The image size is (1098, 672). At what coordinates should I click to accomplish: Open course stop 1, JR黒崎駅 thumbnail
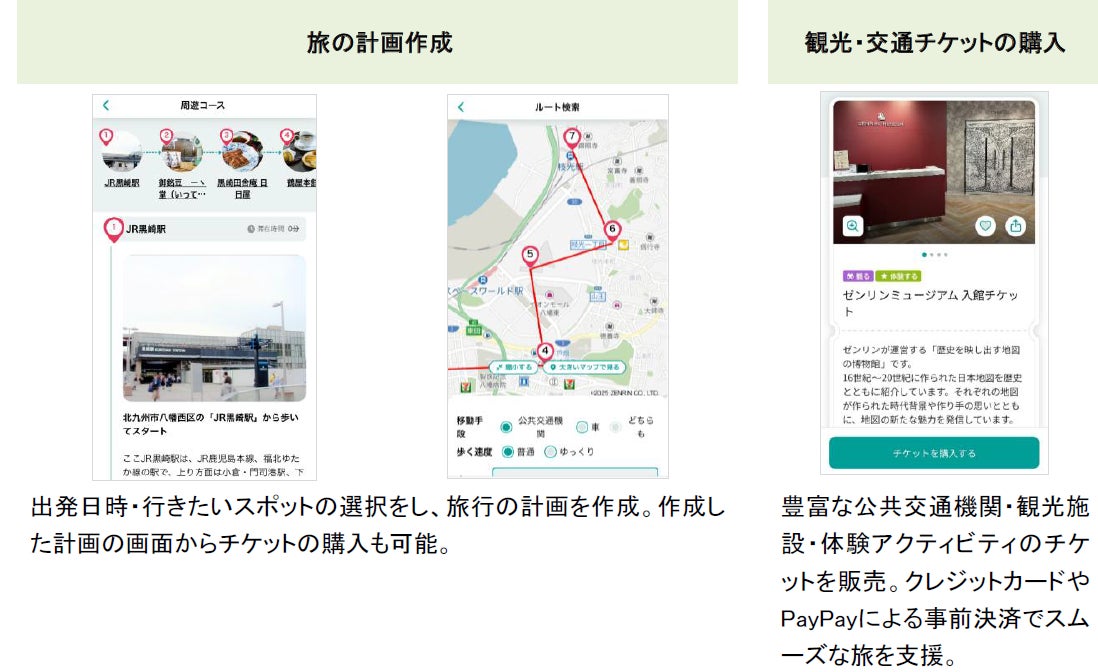click(x=122, y=151)
